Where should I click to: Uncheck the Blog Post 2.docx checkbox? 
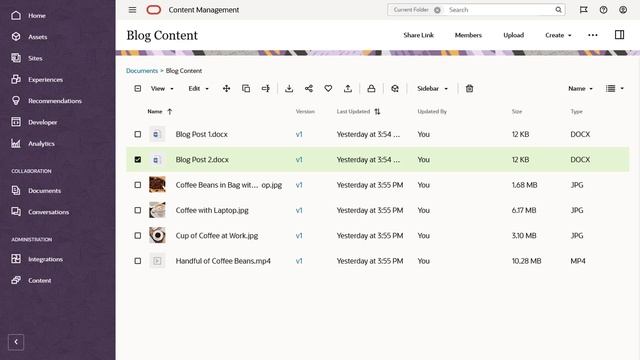[x=138, y=160]
